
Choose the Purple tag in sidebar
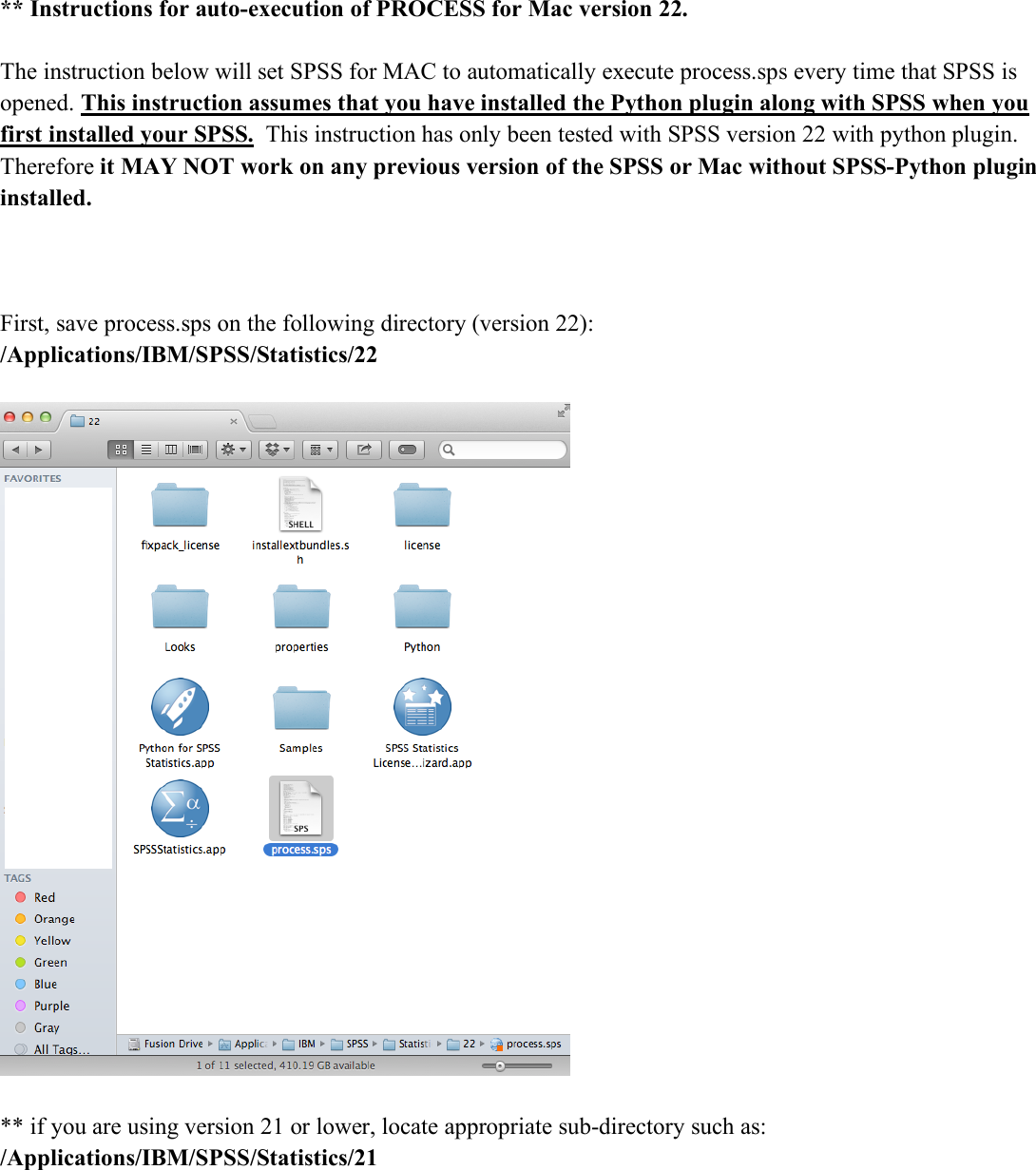click(x=51, y=1007)
